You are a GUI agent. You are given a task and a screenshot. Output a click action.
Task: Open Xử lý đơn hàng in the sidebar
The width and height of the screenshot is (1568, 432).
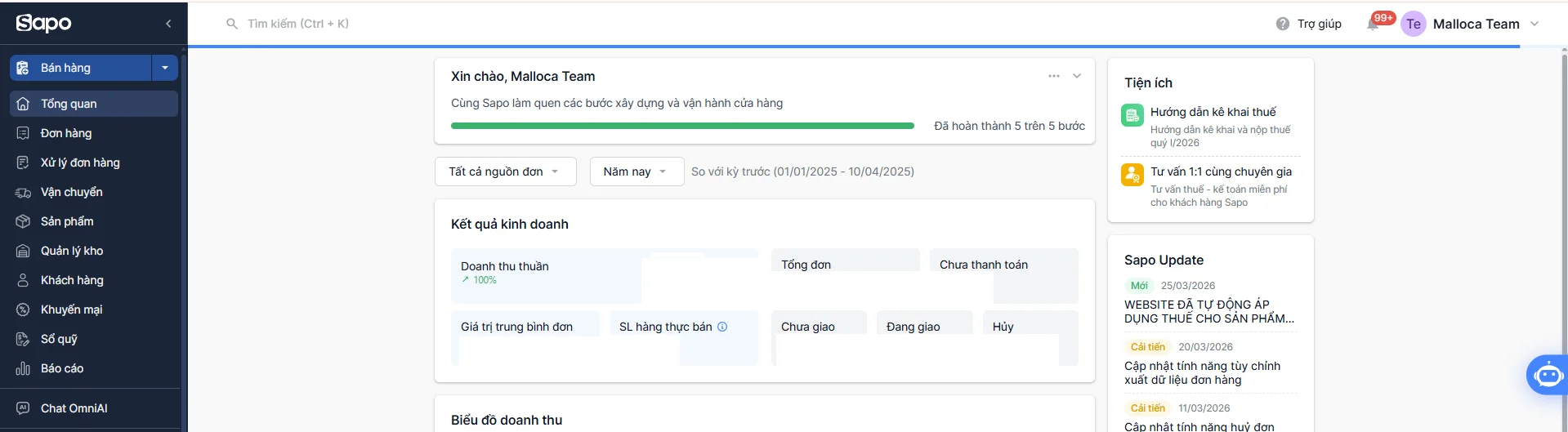pyautogui.click(x=94, y=163)
